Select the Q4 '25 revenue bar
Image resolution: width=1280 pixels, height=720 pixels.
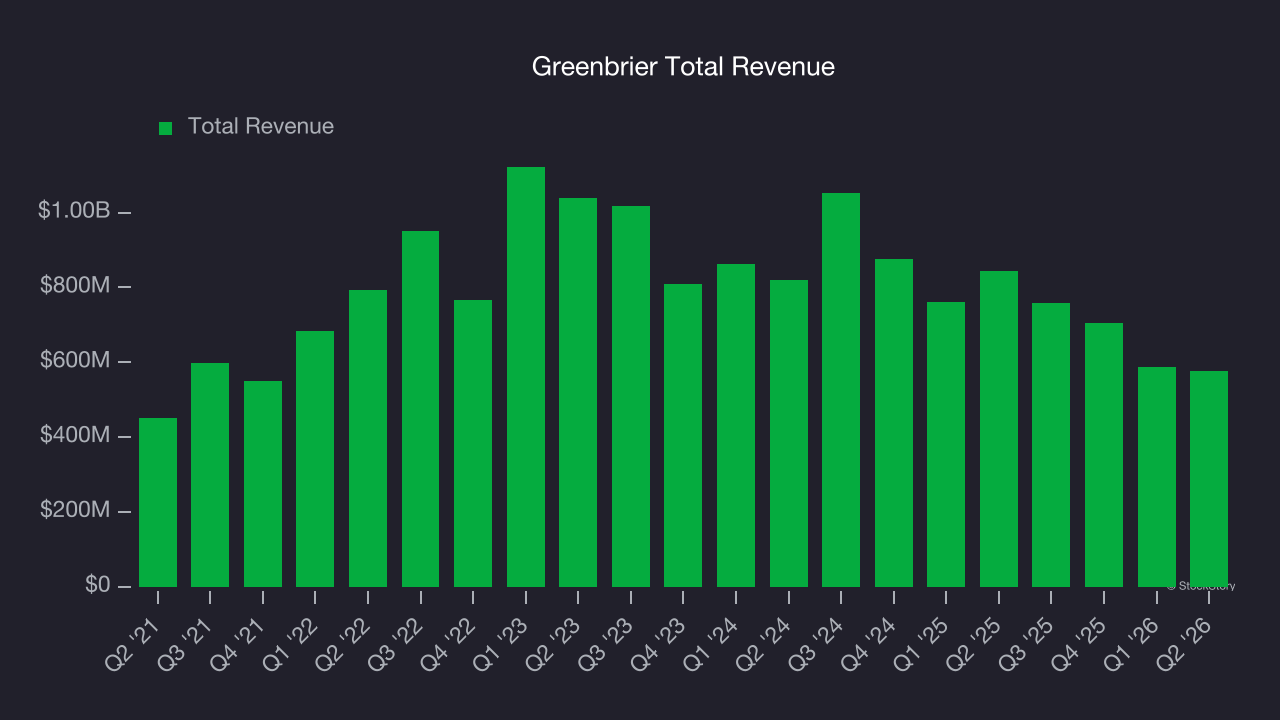pyautogui.click(x=1104, y=455)
